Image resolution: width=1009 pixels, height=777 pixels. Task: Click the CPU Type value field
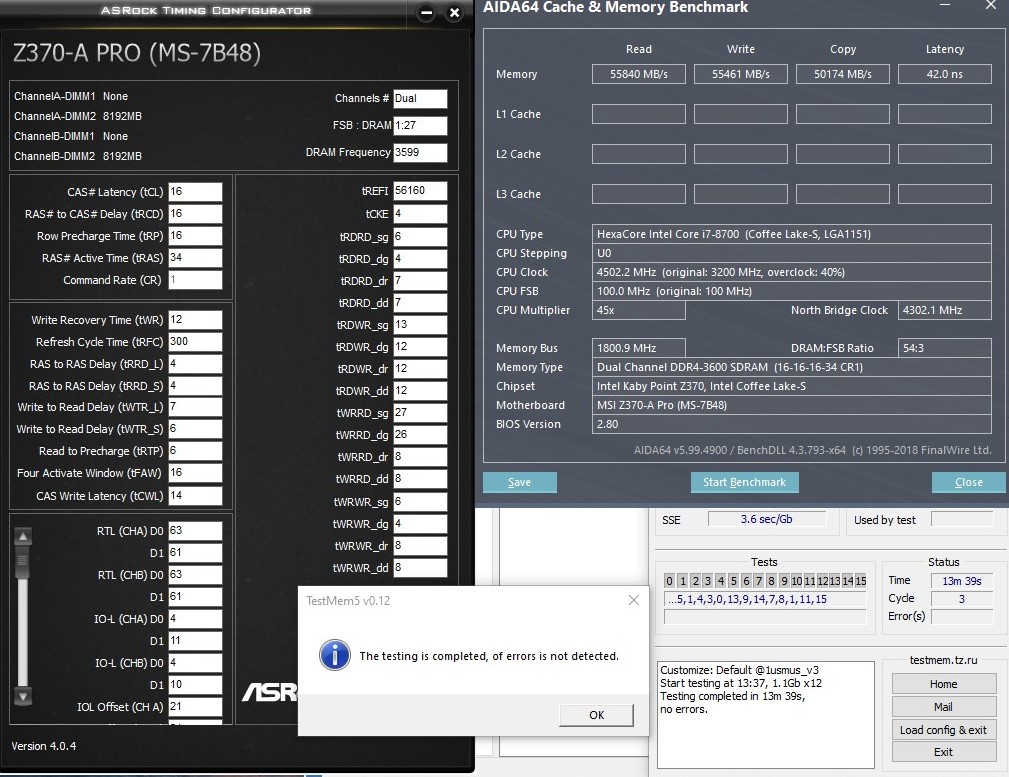(x=791, y=234)
